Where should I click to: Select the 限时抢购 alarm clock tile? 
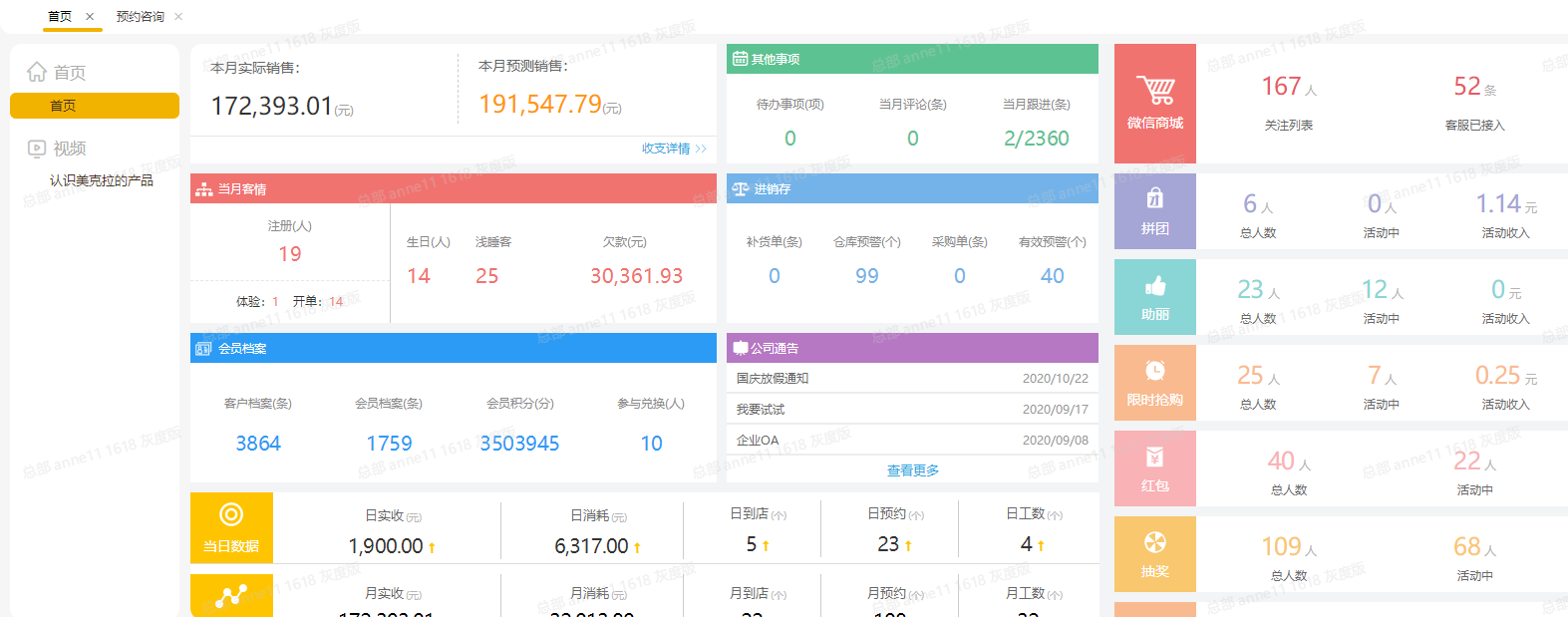tap(1154, 383)
